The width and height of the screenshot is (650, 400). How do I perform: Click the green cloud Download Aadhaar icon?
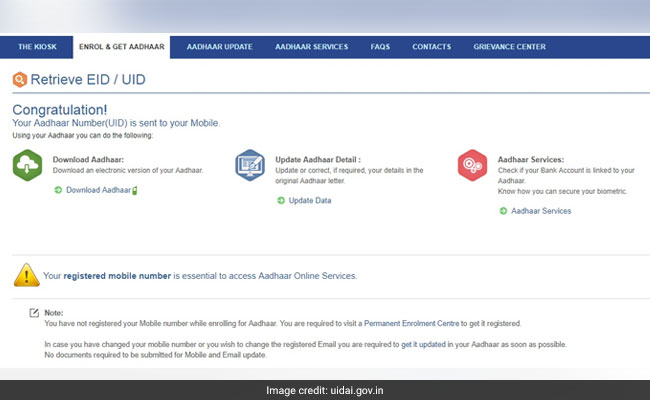(27, 165)
